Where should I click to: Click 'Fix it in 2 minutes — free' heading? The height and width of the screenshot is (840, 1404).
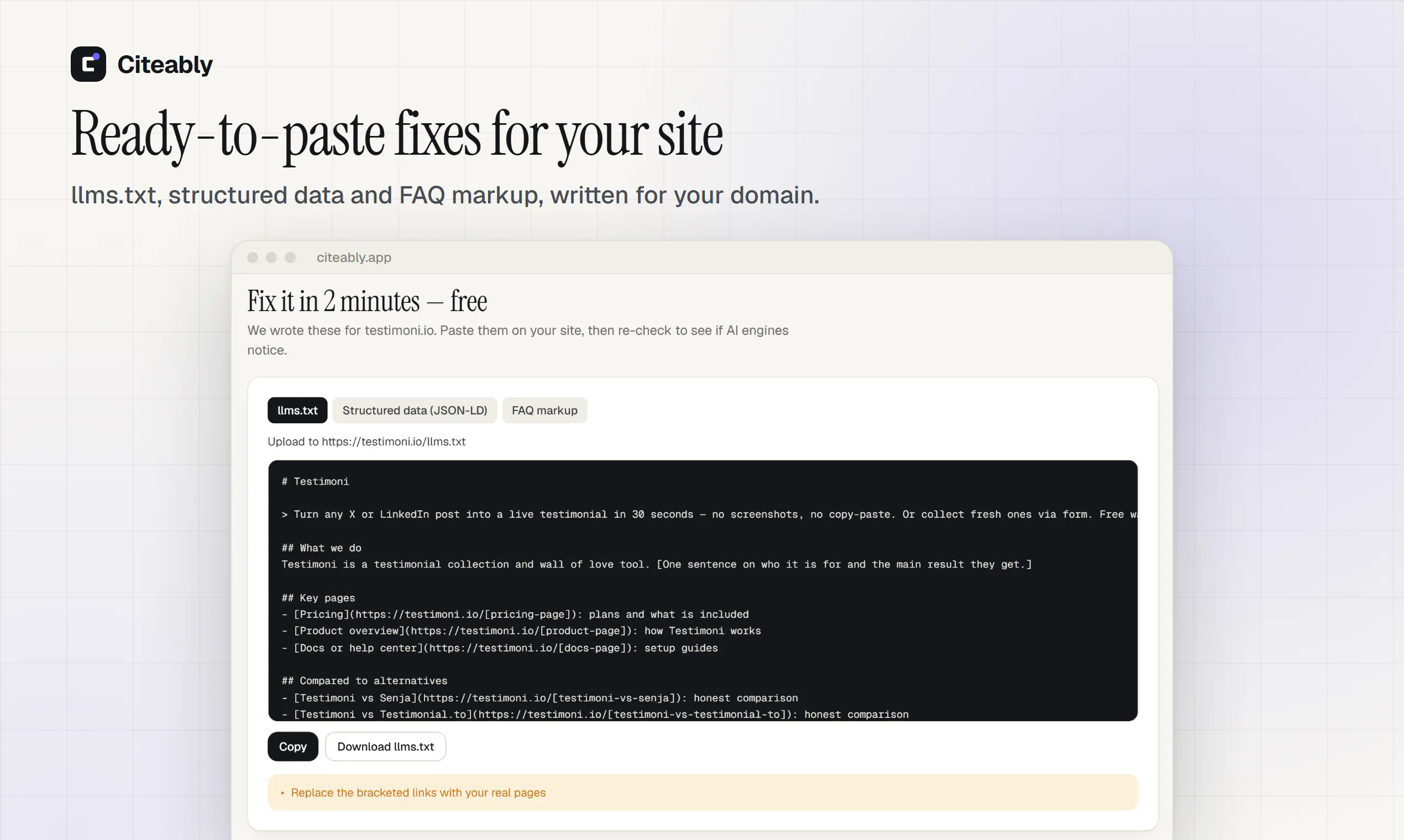367,301
